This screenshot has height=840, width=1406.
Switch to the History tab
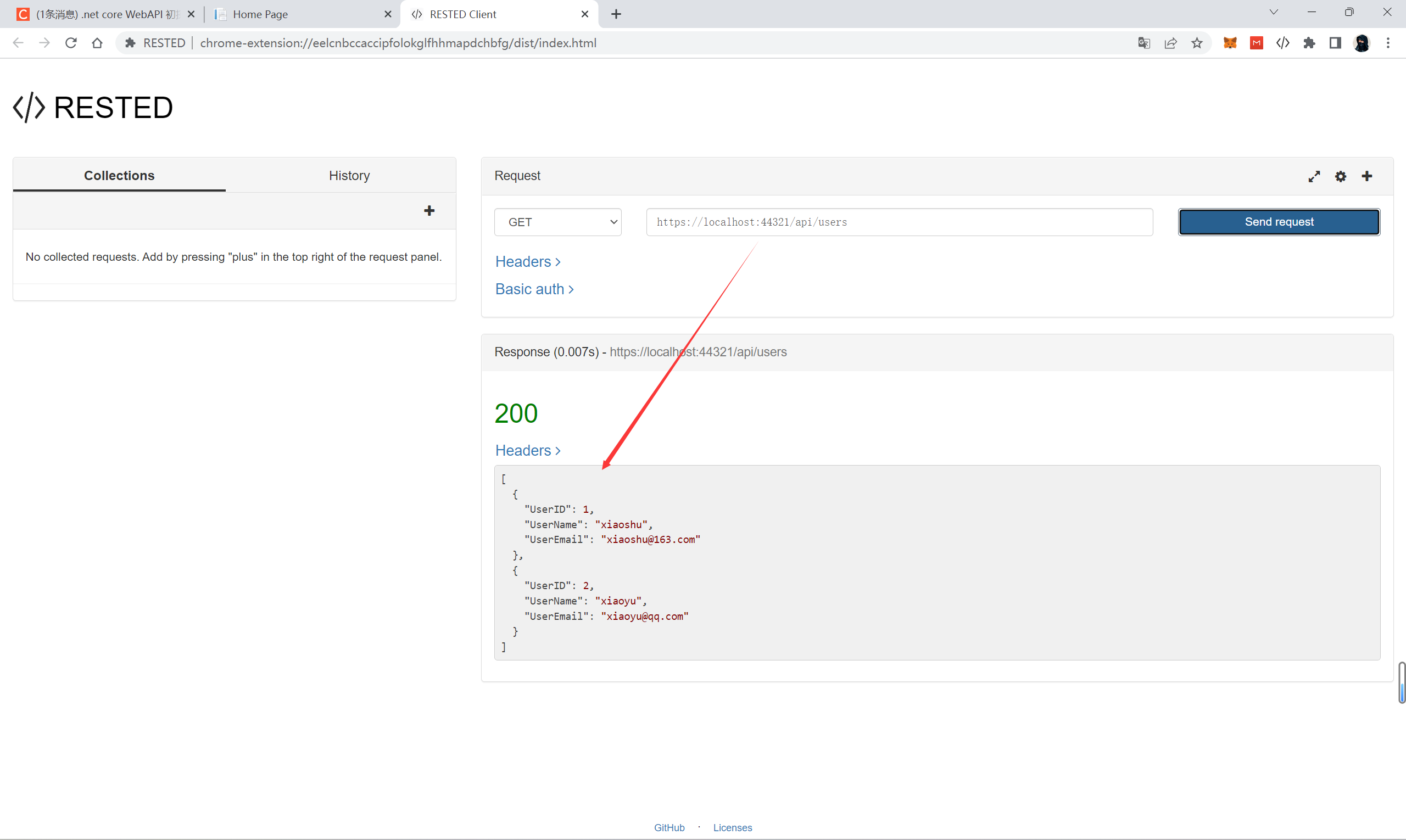pyautogui.click(x=349, y=176)
